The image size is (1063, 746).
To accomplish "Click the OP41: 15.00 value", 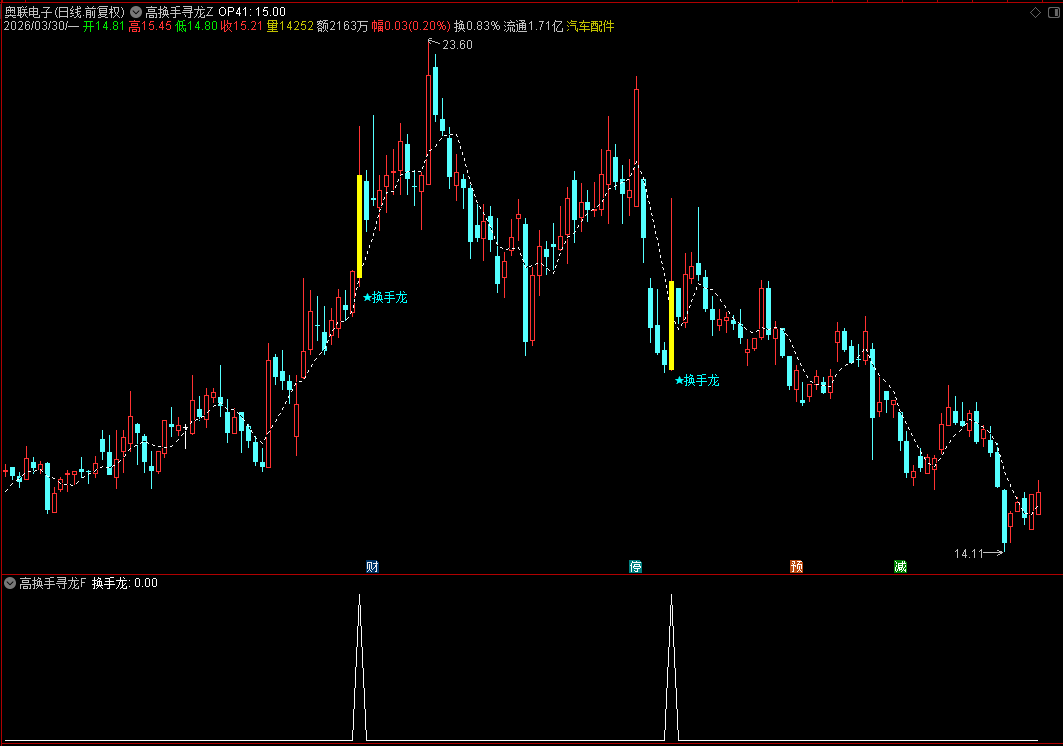I will pyautogui.click(x=252, y=12).
